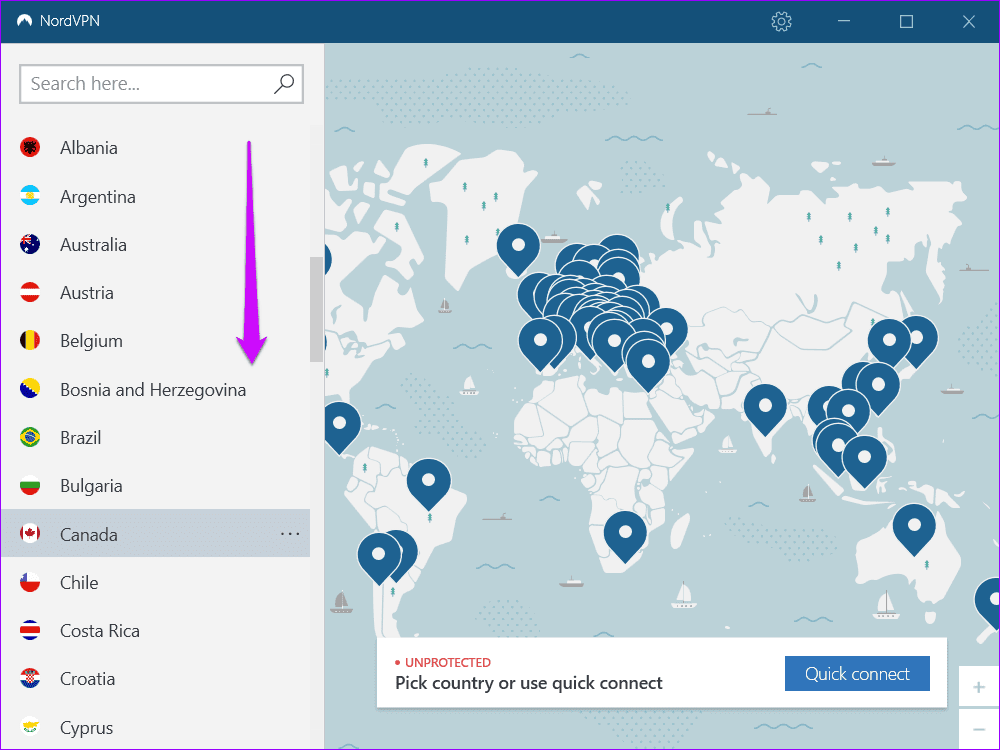Screen dimensions: 1000x750
Task: Select the Australia map pin
Action: [914, 528]
